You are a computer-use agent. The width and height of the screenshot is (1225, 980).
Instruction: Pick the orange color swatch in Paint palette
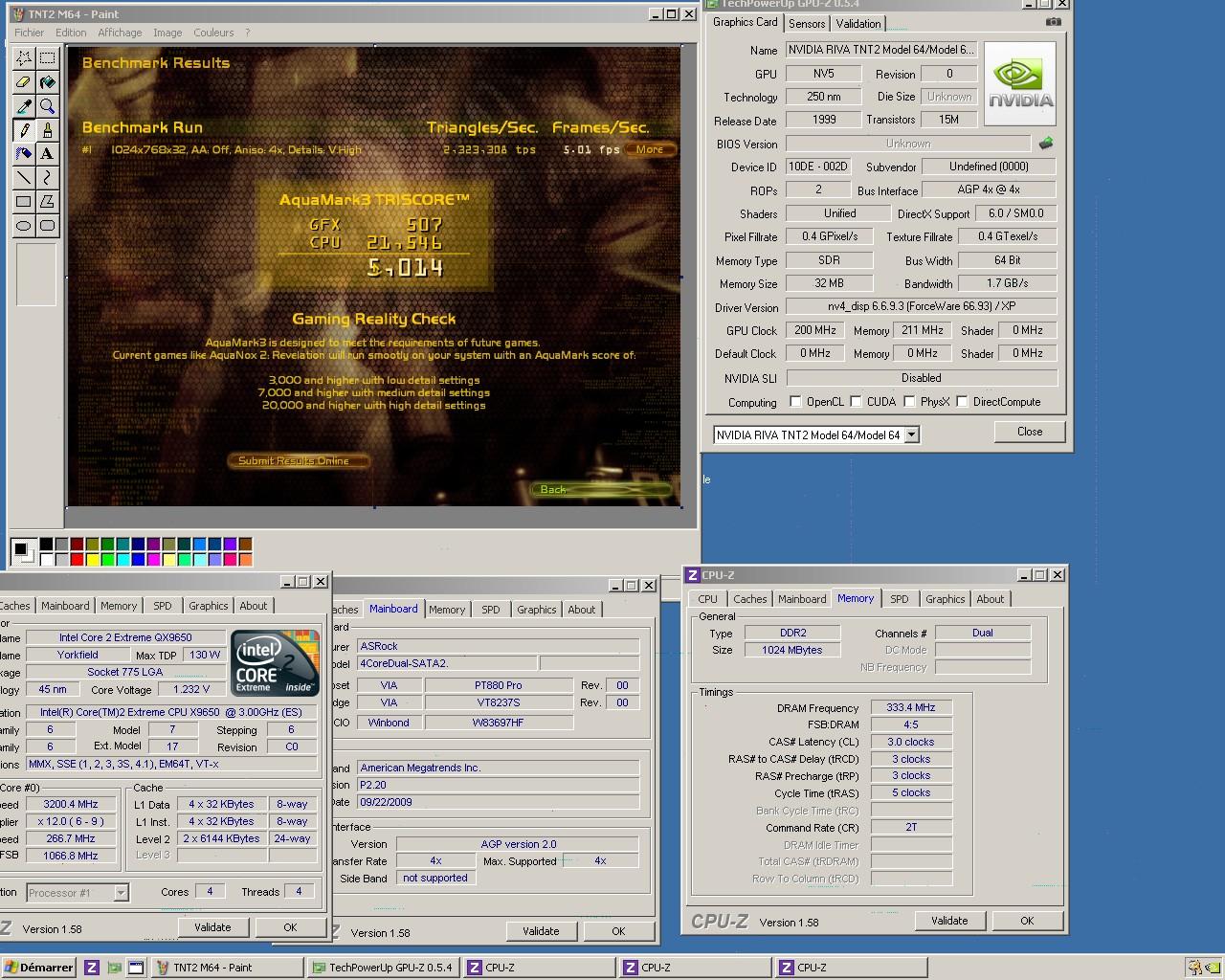tap(245, 559)
